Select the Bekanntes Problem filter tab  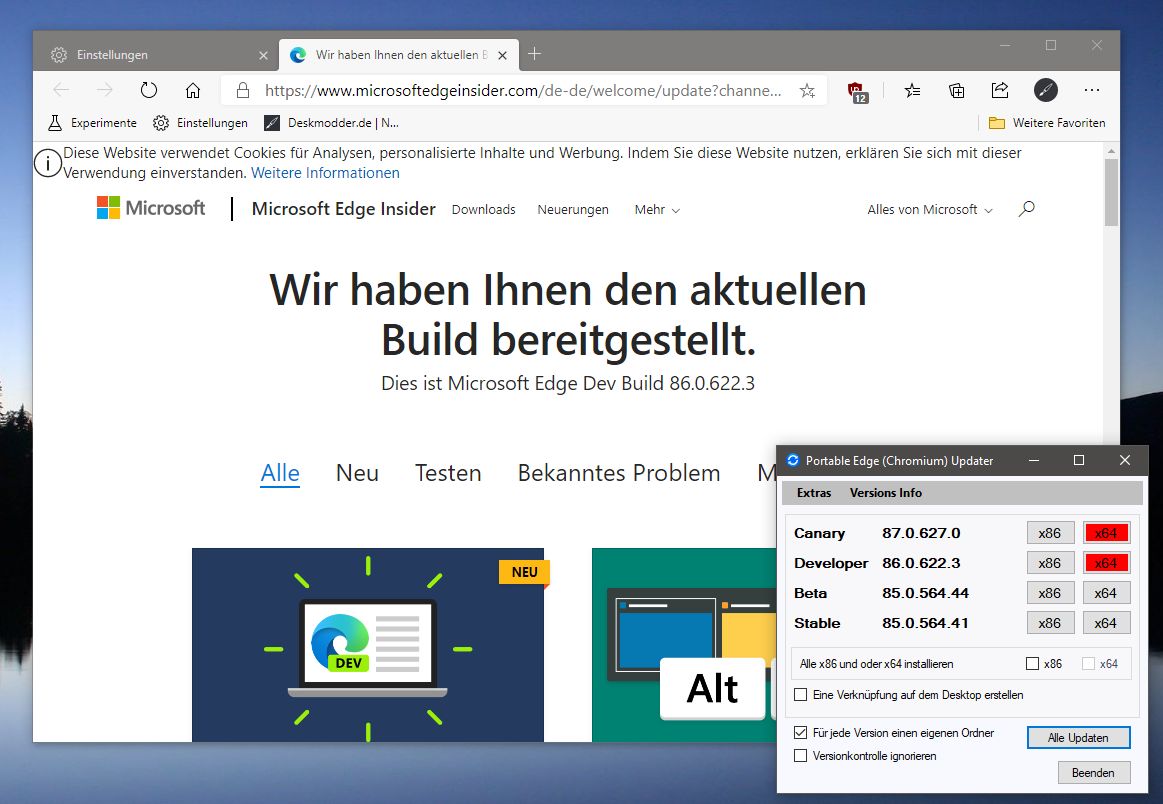pos(619,473)
